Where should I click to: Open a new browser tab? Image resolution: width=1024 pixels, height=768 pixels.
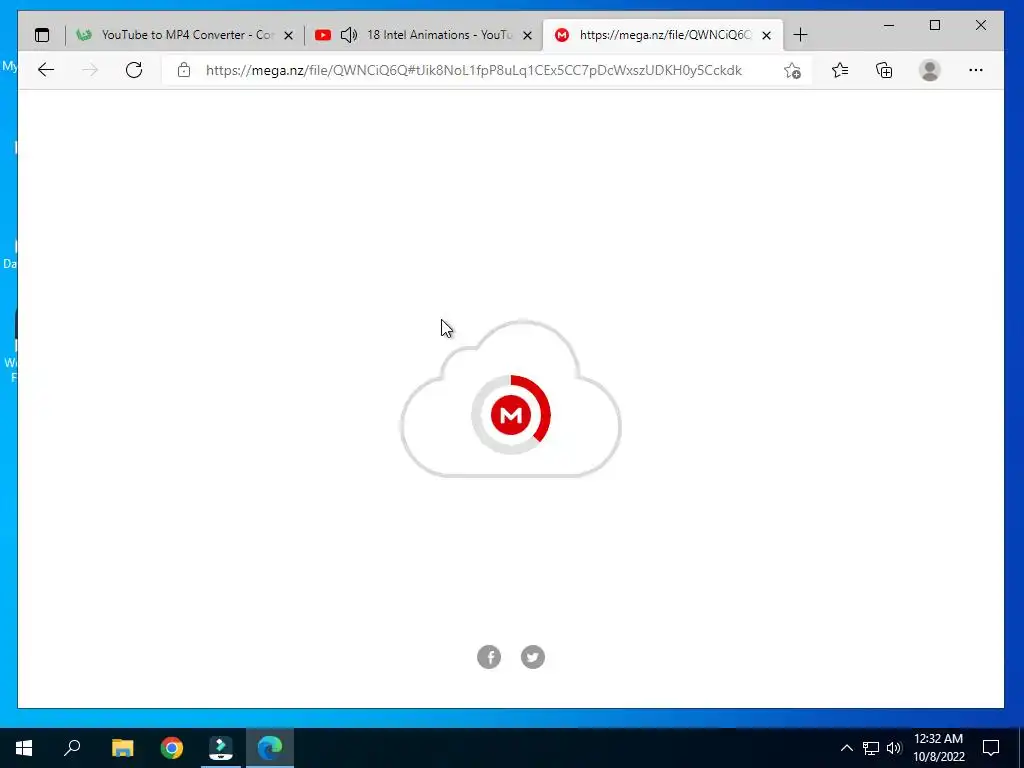(801, 35)
